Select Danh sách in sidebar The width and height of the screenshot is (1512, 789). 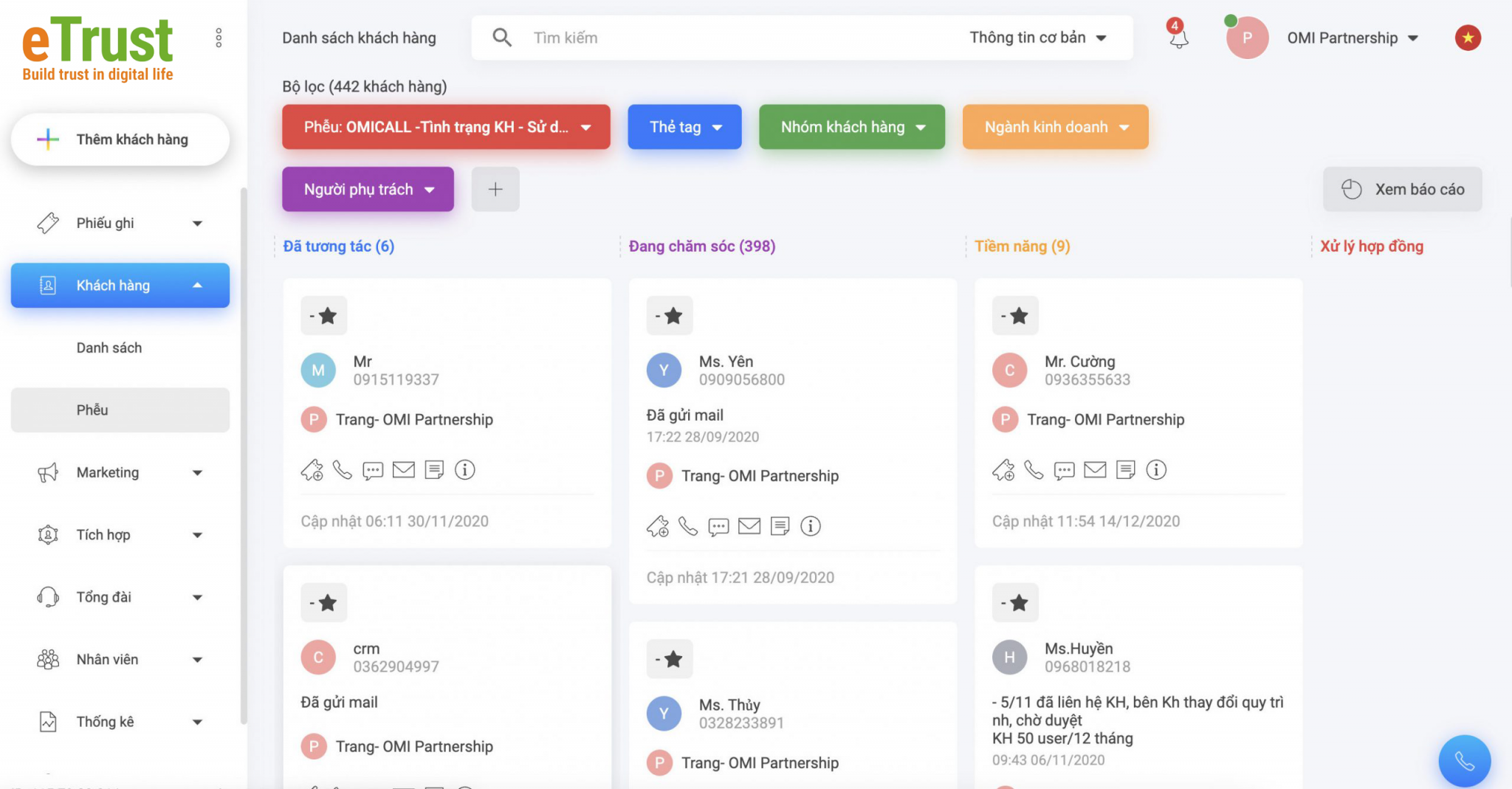pyautogui.click(x=109, y=348)
